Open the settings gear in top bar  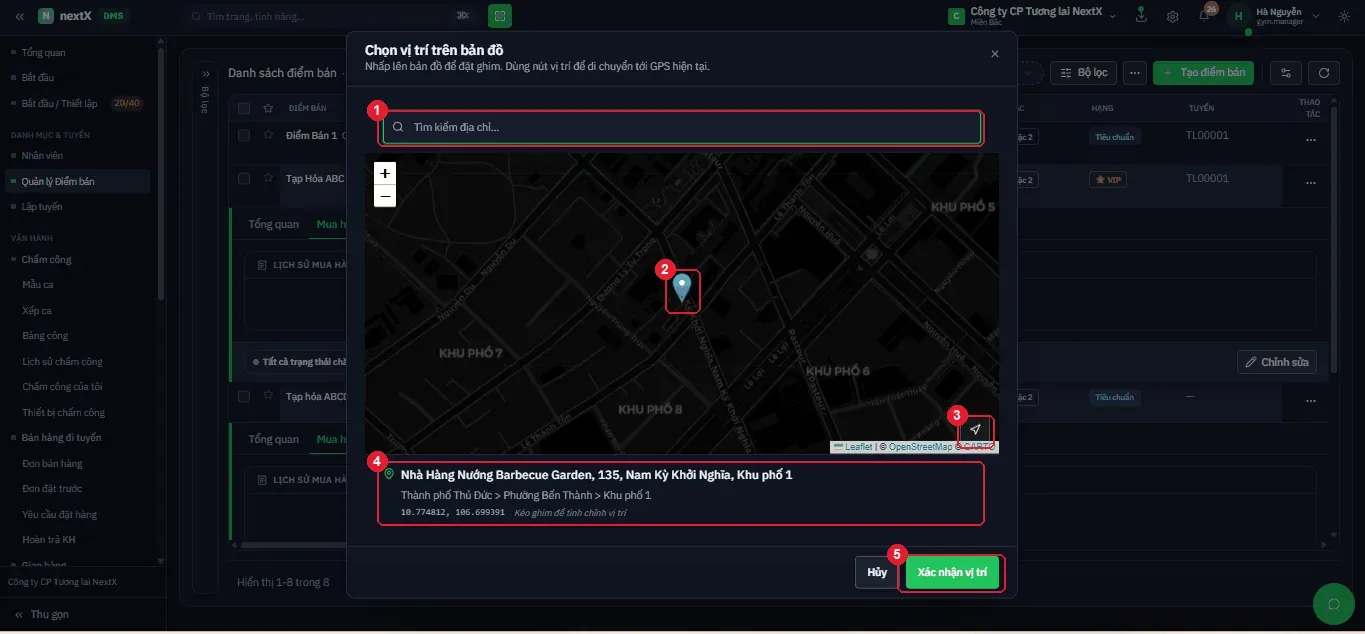[x=1172, y=16]
